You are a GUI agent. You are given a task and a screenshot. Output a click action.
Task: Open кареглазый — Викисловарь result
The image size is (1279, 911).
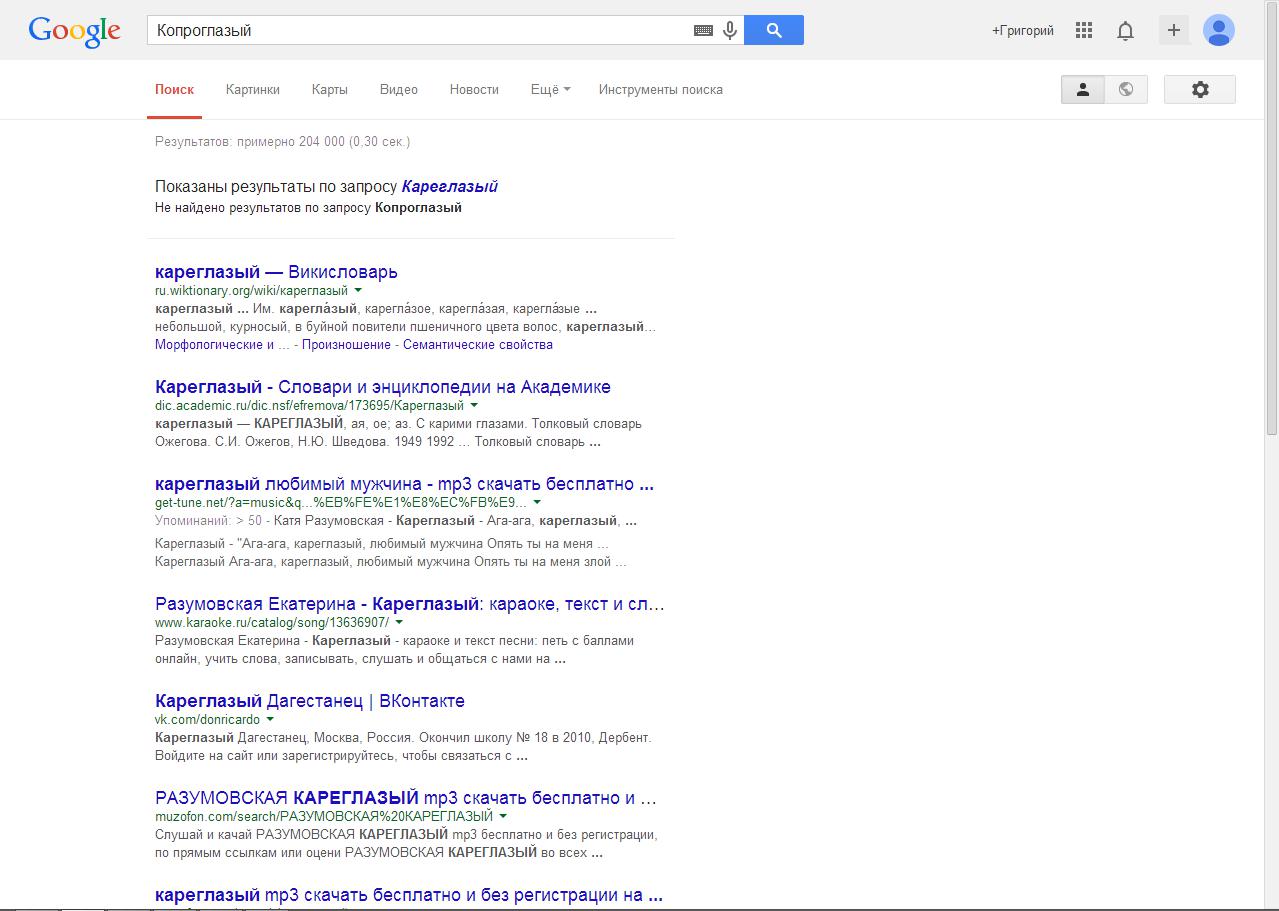(x=276, y=272)
